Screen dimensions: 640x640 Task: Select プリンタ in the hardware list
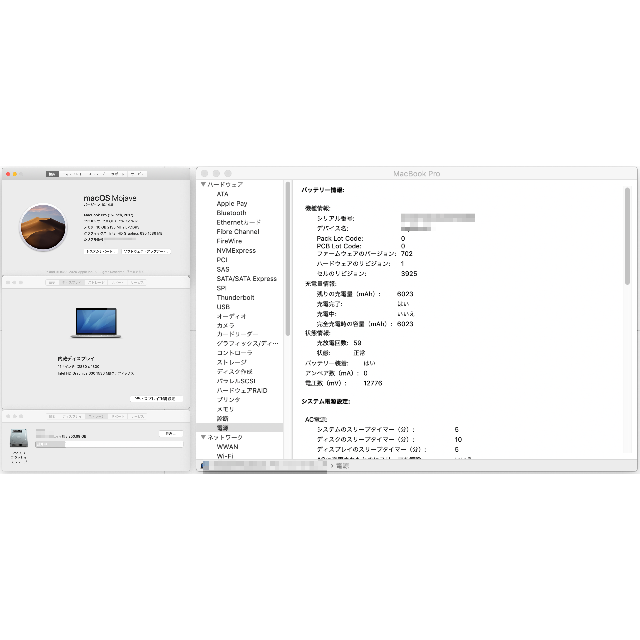pos(229,400)
